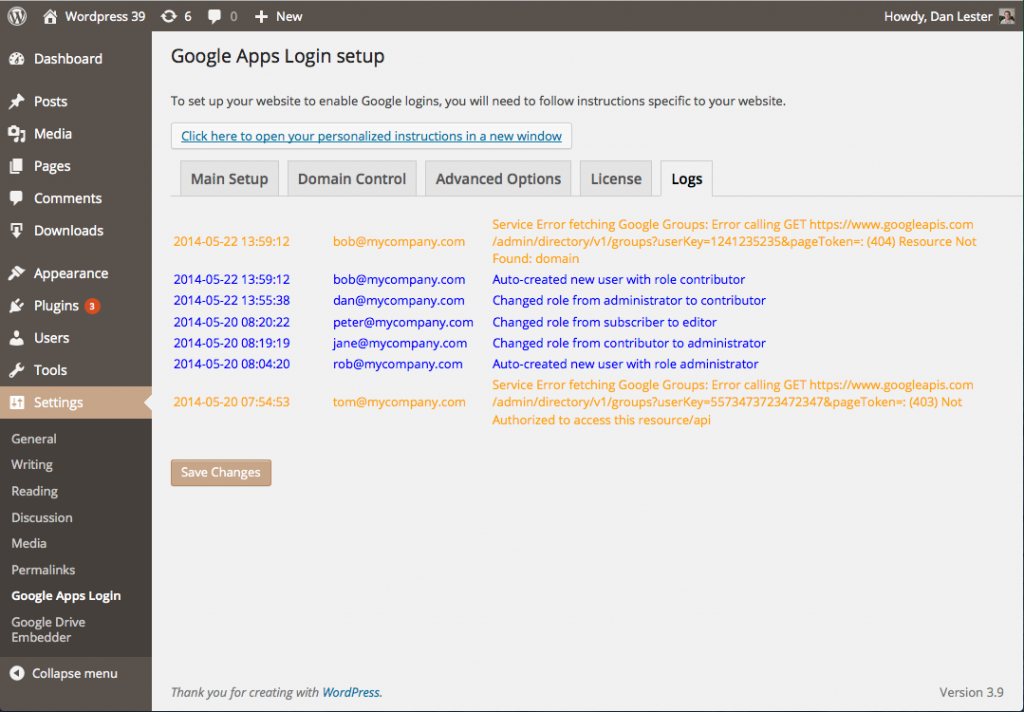Open Writing settings submenu
The height and width of the screenshot is (712, 1024).
tap(32, 465)
